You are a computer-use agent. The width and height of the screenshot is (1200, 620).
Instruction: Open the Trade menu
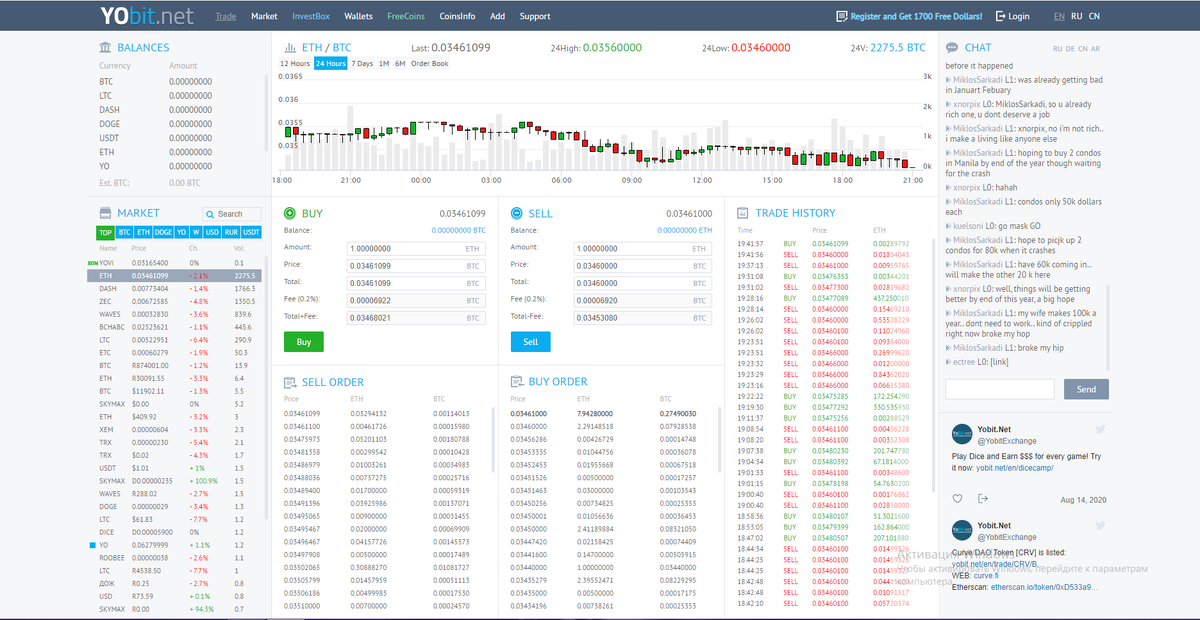pyautogui.click(x=226, y=16)
